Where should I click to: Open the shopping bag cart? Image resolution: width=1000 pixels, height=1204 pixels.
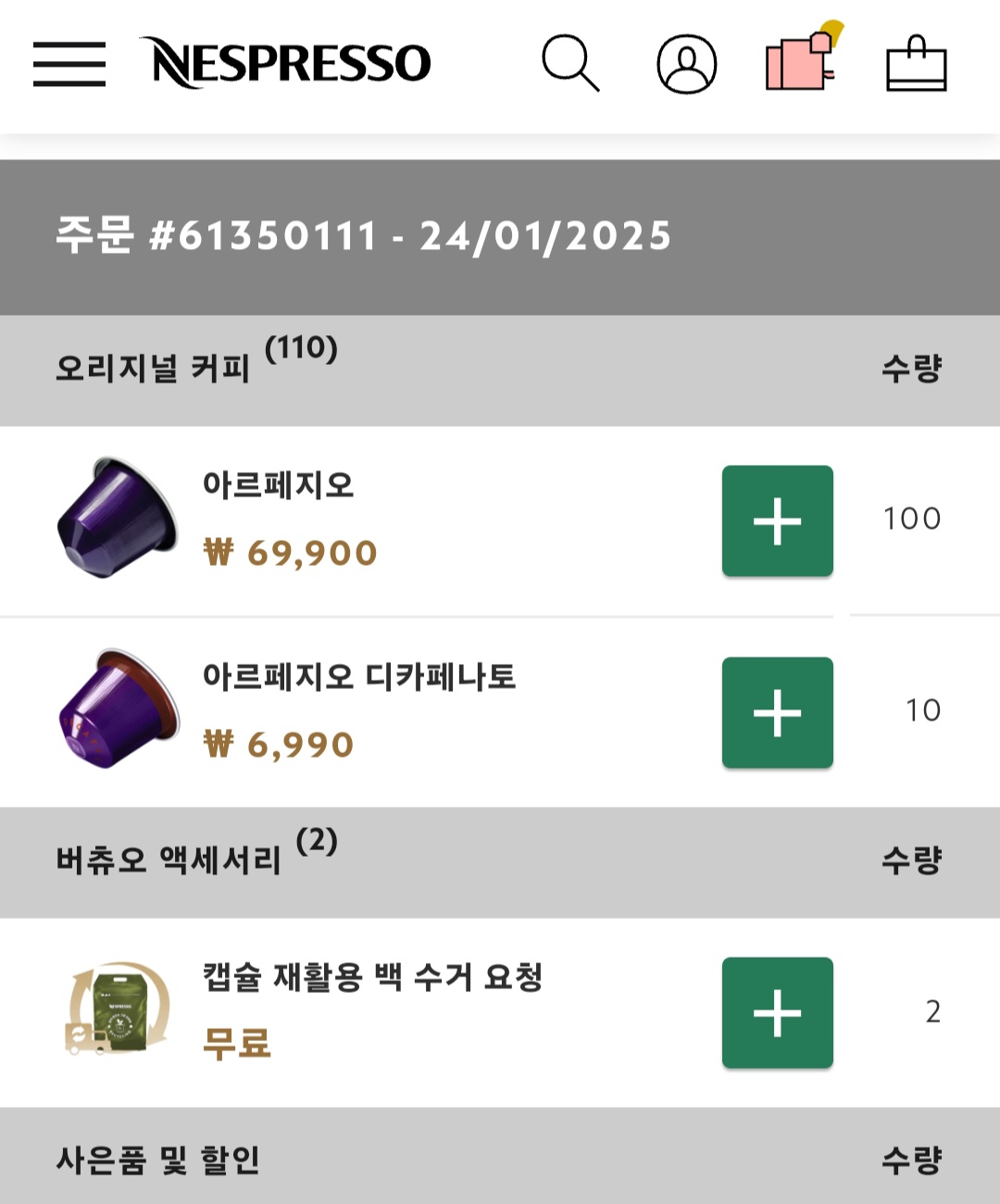click(916, 64)
